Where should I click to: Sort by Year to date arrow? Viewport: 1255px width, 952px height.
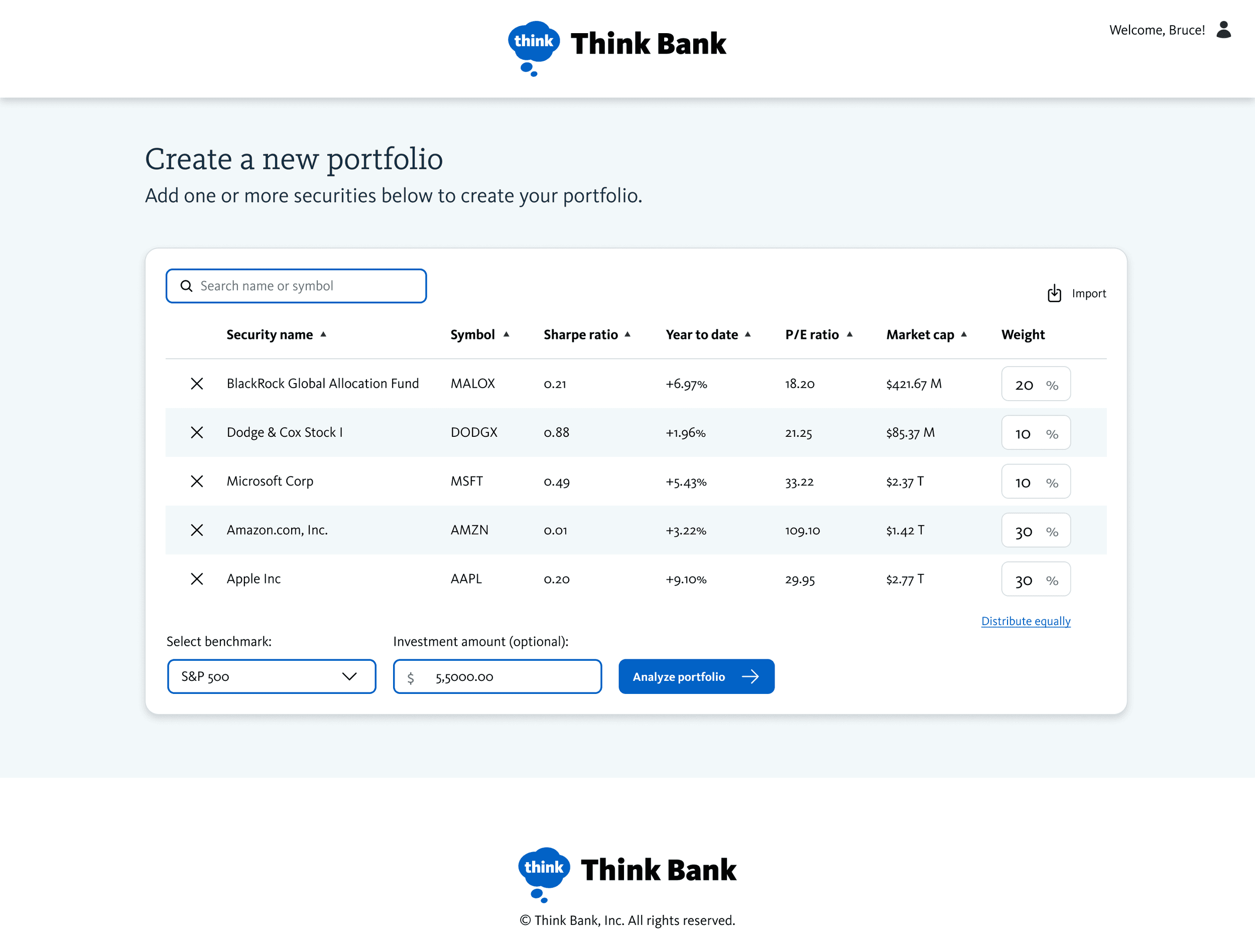tap(748, 334)
